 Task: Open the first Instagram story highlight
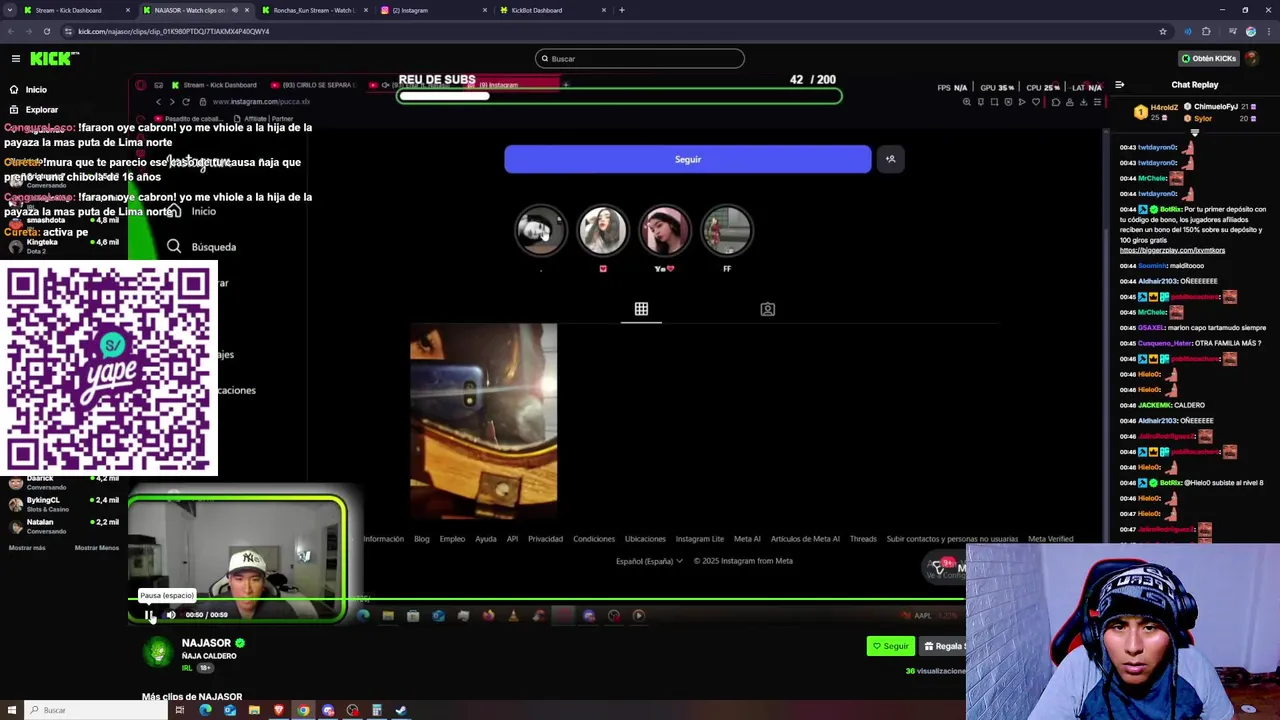[x=540, y=231]
